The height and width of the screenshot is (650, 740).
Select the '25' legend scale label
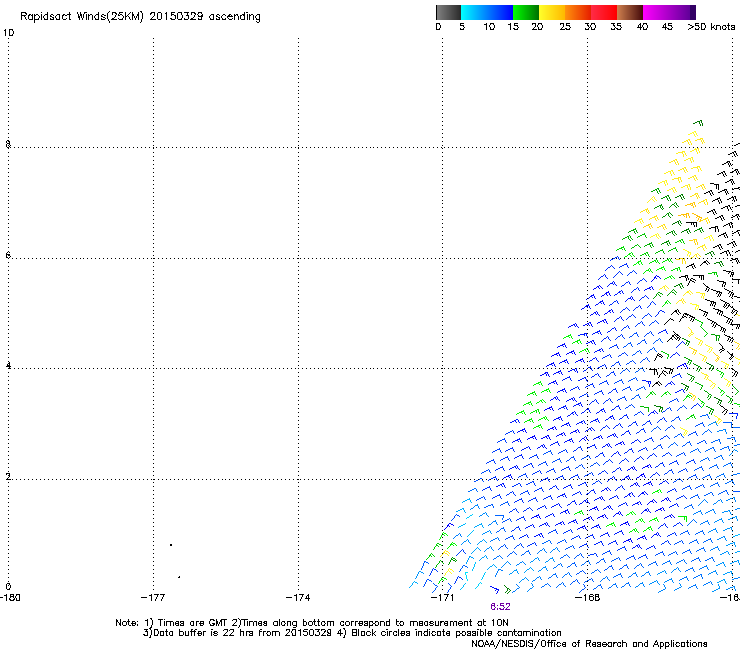pos(565,27)
